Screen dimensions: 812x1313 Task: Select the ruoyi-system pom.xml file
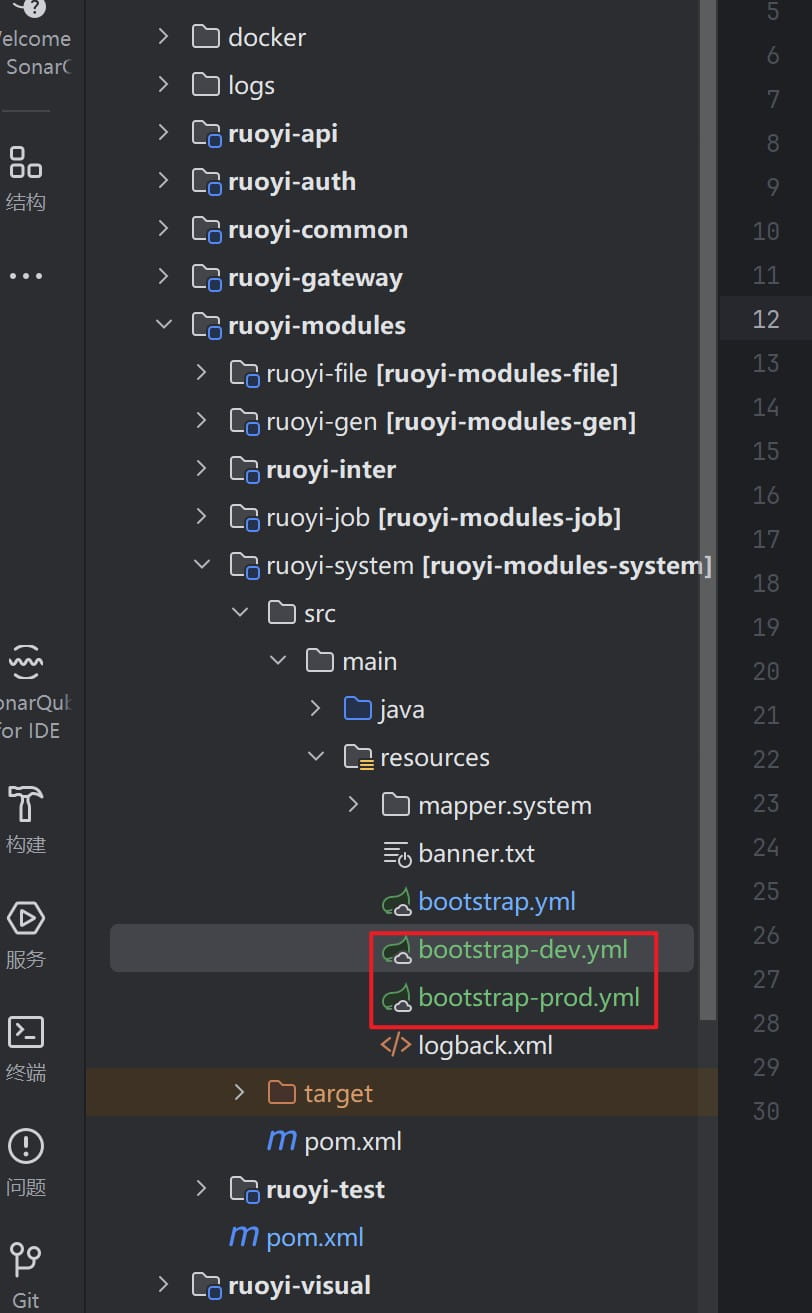click(352, 1141)
